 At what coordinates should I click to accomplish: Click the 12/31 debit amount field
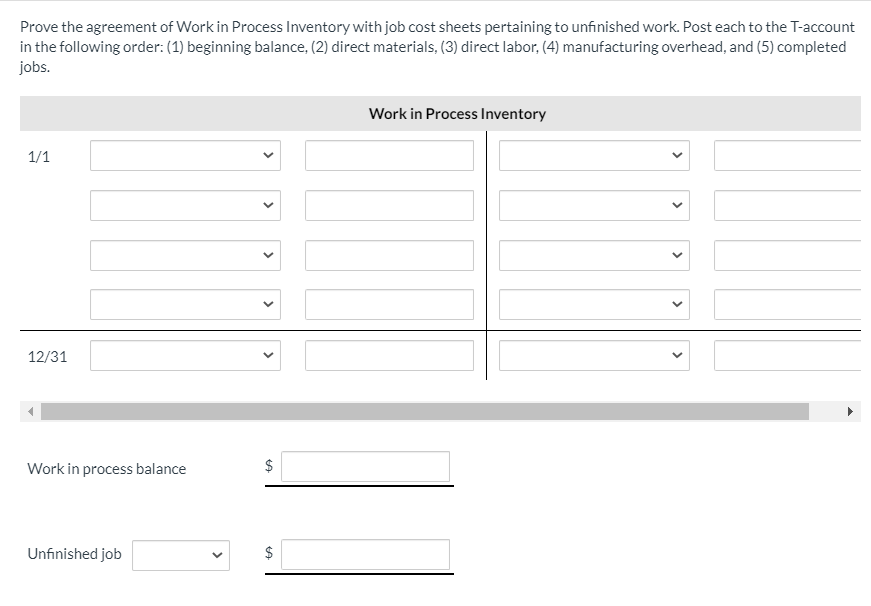point(389,355)
